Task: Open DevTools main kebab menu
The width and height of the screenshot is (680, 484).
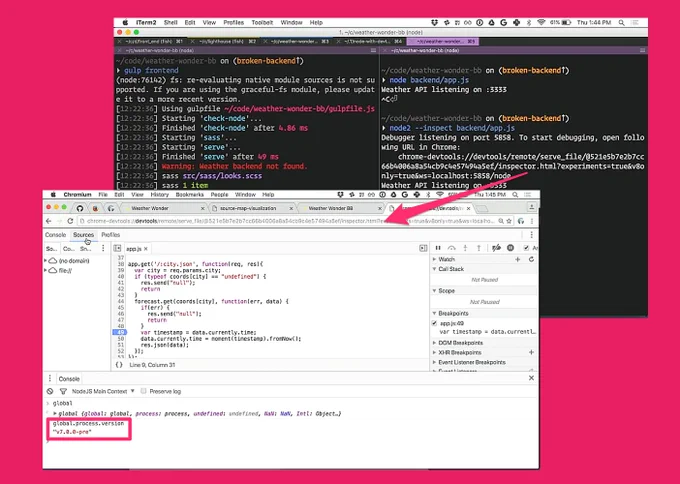Action: pos(531,235)
